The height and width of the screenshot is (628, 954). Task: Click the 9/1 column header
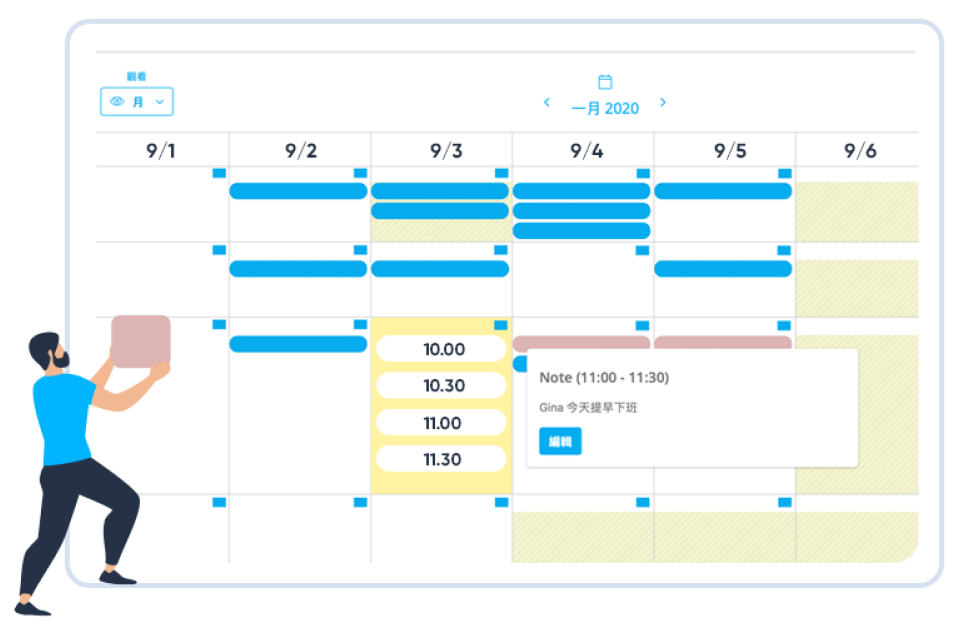click(161, 151)
